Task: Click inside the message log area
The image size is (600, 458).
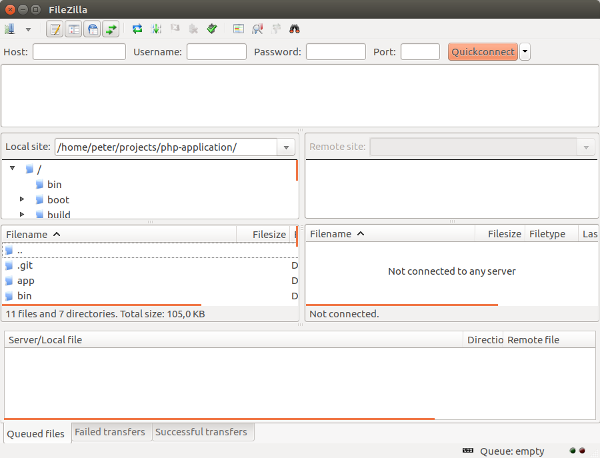Action: [x=300, y=96]
